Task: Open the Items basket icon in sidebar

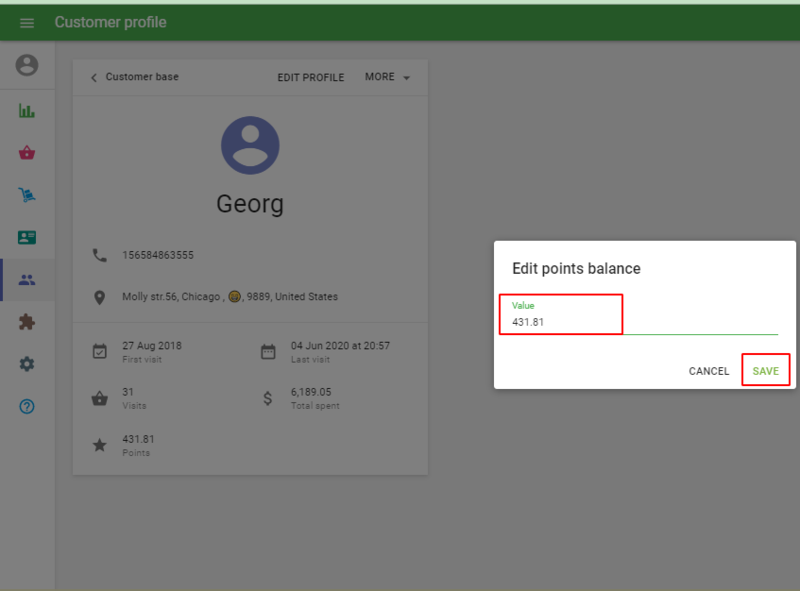Action: tap(27, 153)
